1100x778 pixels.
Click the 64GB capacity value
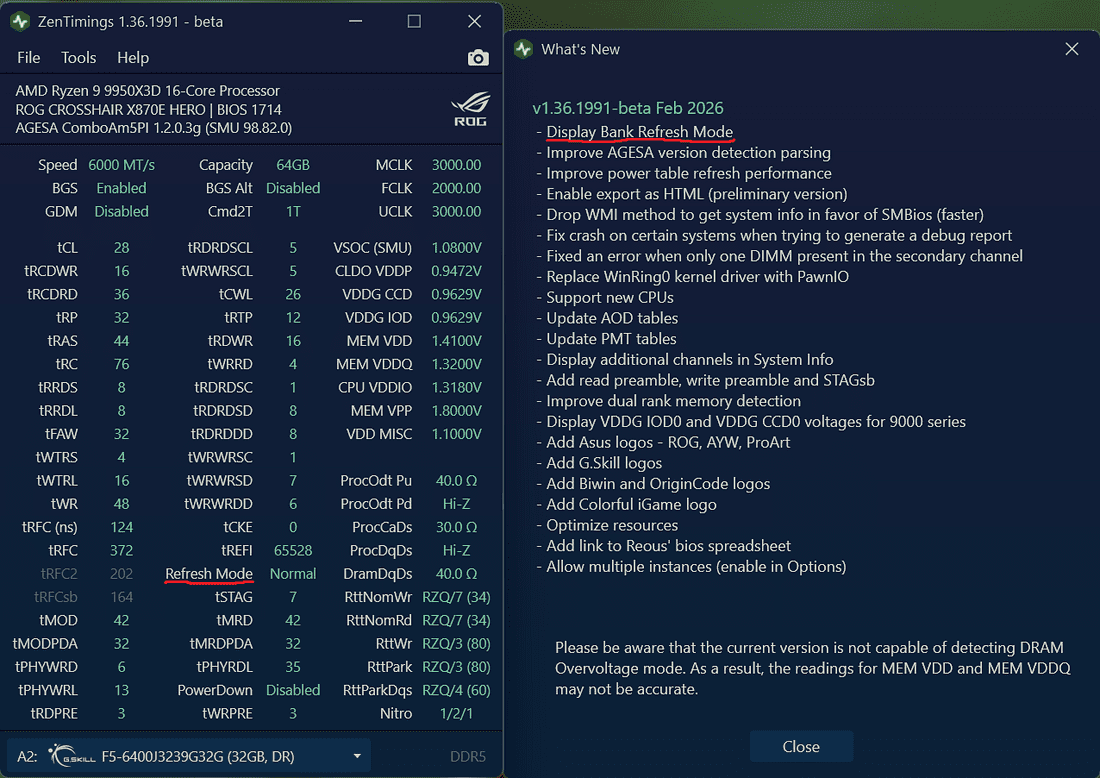[293, 165]
